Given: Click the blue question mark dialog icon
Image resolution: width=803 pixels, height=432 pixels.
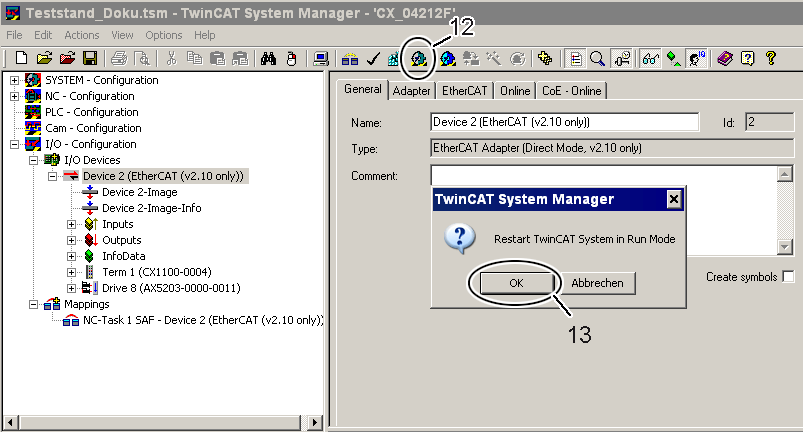Looking at the screenshot, I should 460,239.
